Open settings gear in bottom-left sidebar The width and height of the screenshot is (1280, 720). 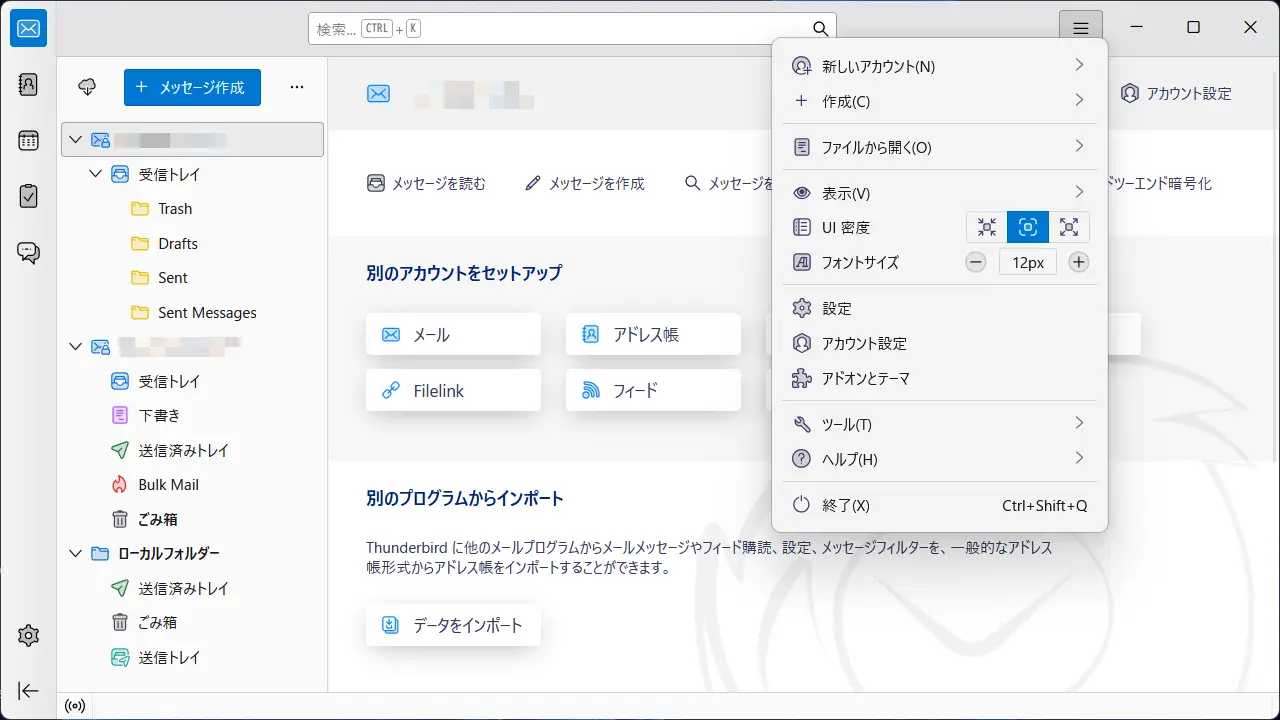(28, 635)
